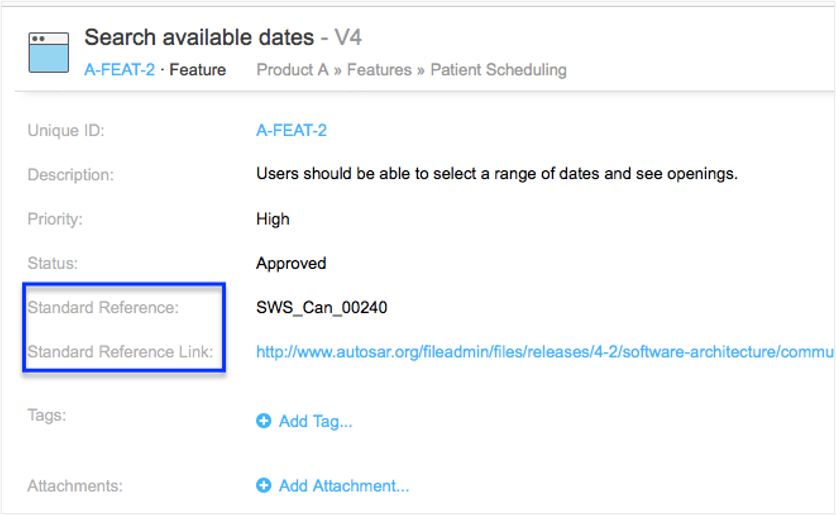Screen dimensions: 836x515
Task: Select the 'High' priority value
Action: pyautogui.click(x=273, y=219)
